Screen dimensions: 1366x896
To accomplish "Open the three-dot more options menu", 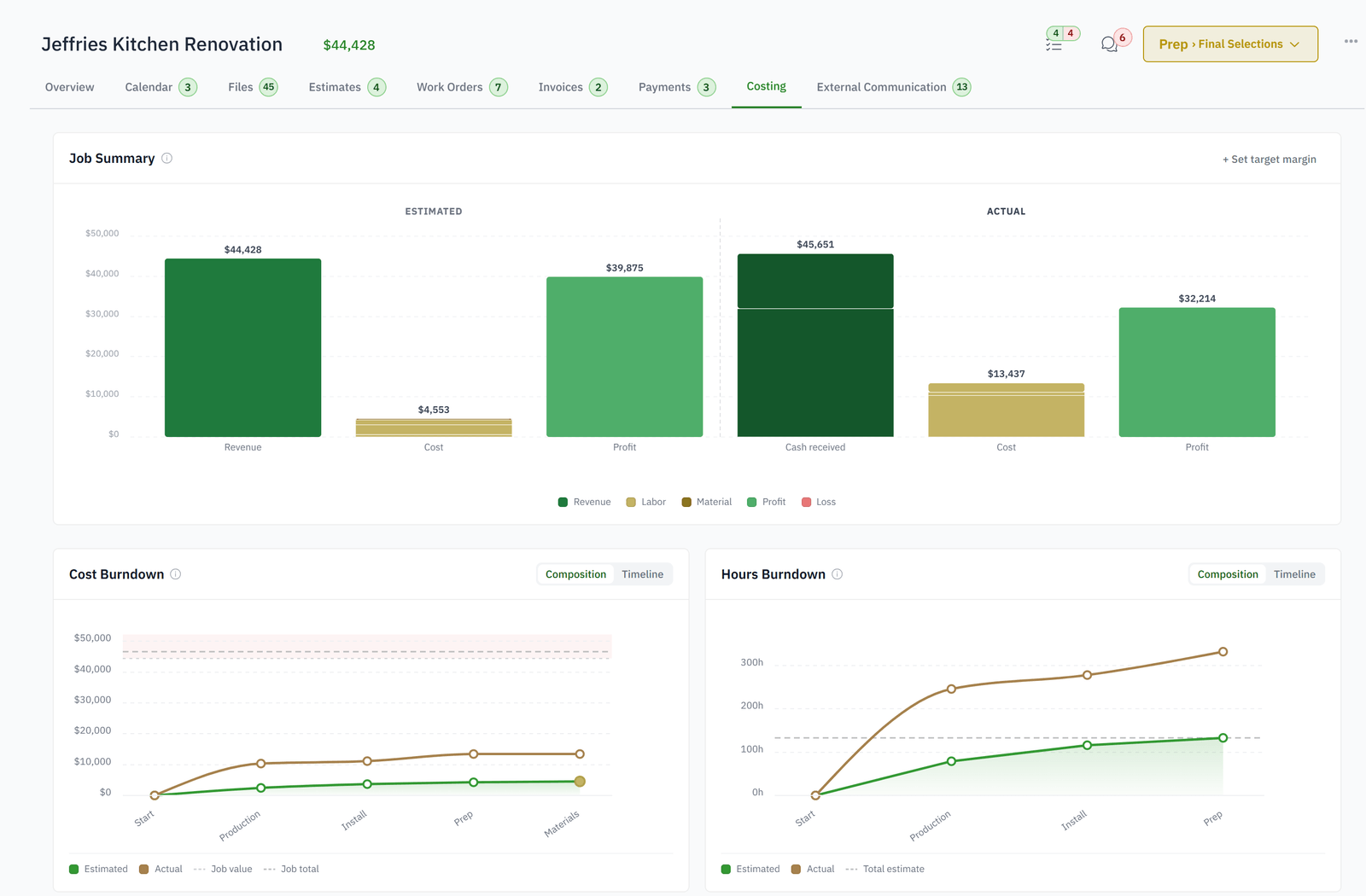I will [x=1351, y=42].
